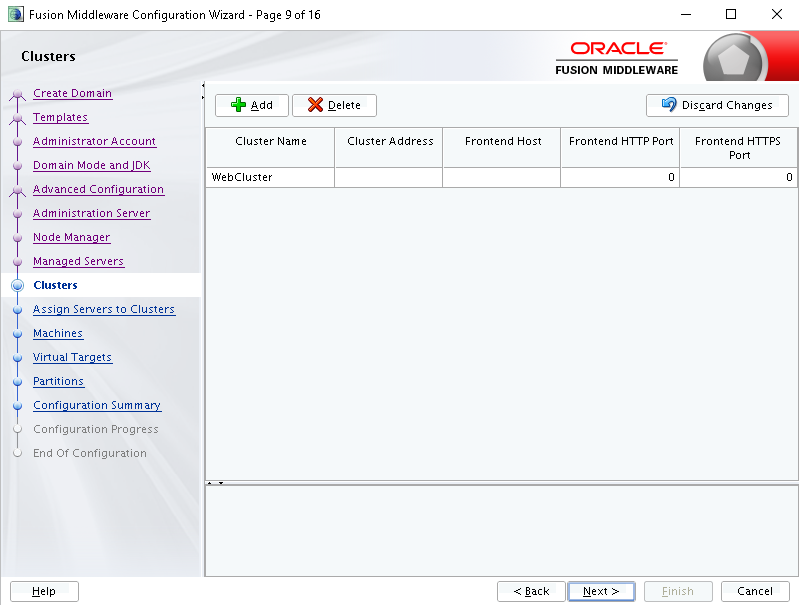Image resolution: width=799 pixels, height=605 pixels.
Task: Select the WebCluster name cell
Action: click(270, 177)
